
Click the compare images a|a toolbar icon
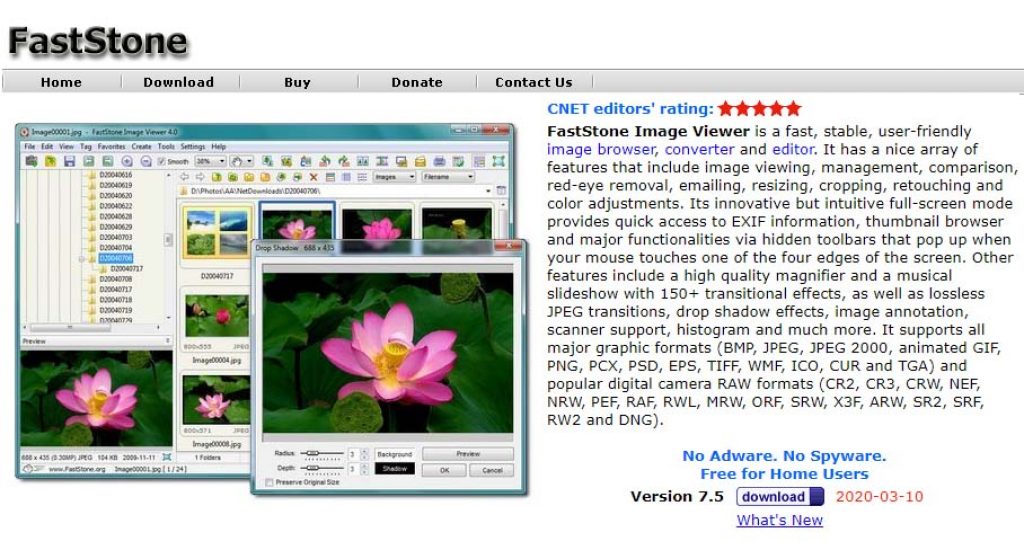(362, 161)
